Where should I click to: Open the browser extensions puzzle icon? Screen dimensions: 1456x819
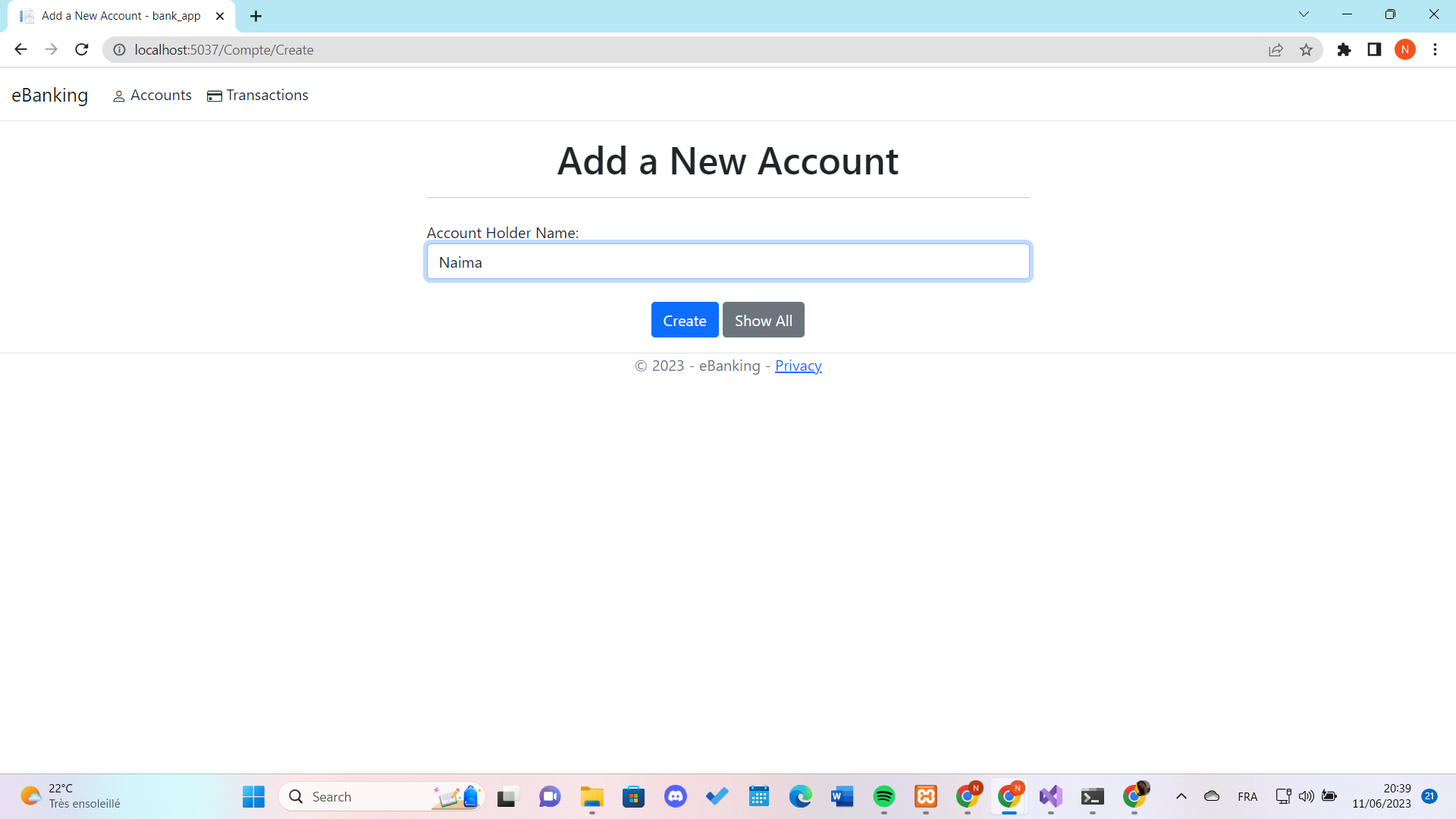click(x=1344, y=50)
